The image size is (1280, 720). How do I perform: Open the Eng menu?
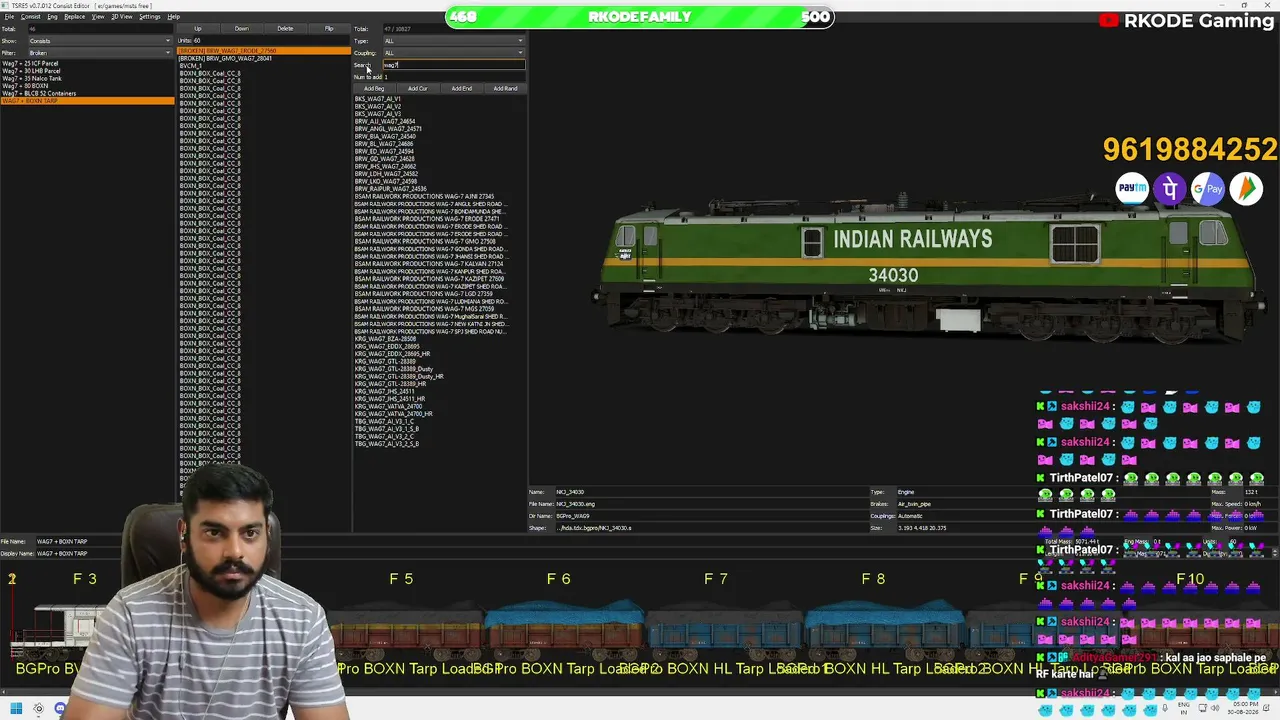click(x=53, y=17)
